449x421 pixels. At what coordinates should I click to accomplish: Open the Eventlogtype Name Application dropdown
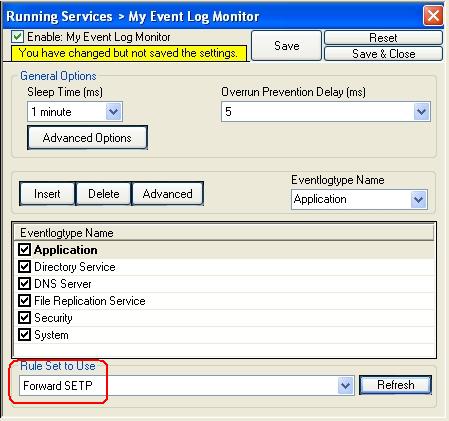pos(419,199)
